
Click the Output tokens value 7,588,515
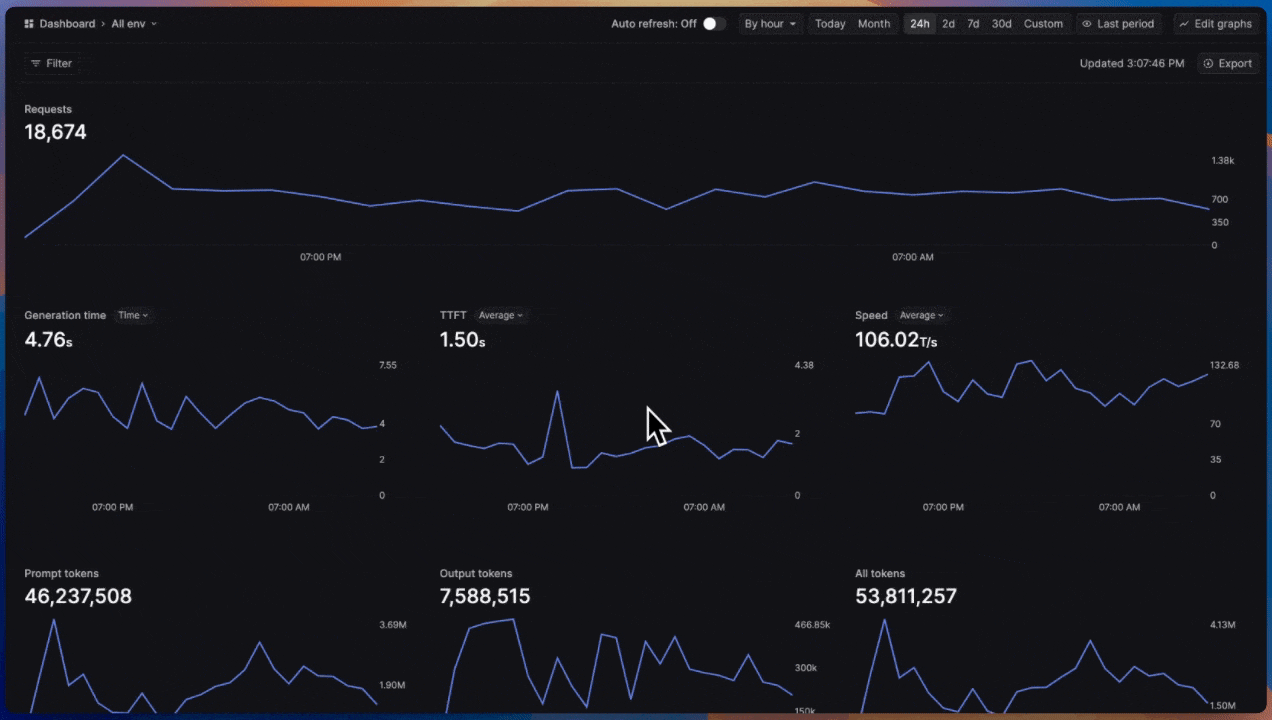(485, 597)
